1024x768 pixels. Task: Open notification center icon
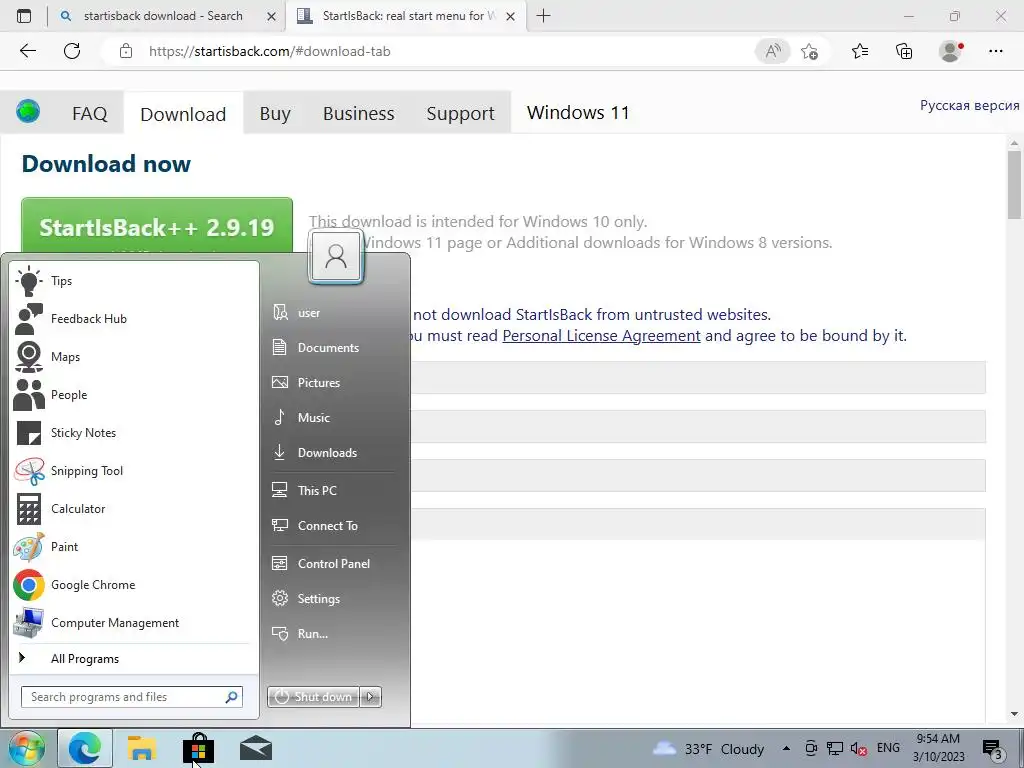click(x=993, y=749)
